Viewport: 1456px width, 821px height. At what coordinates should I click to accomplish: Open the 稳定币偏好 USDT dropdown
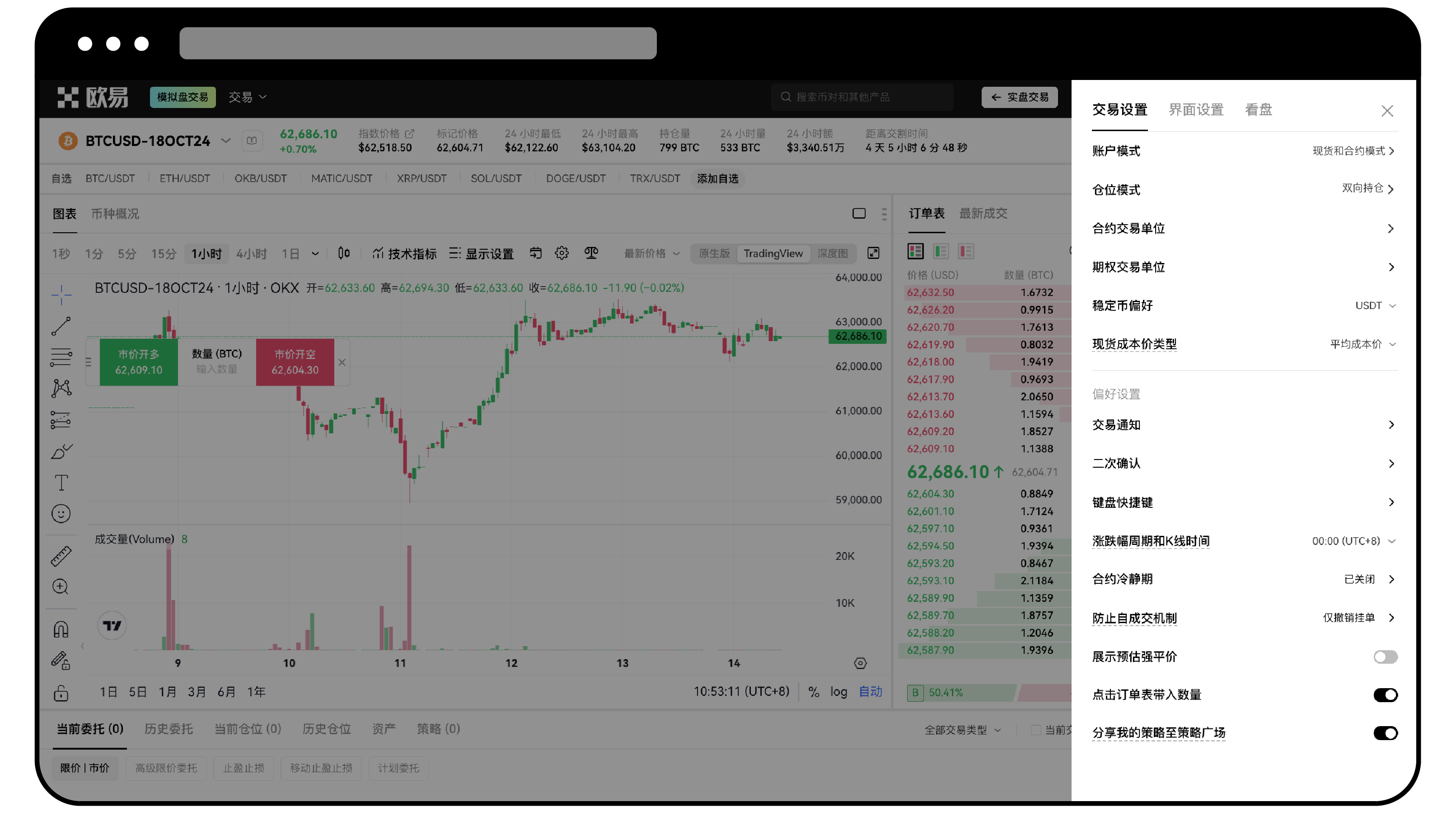click(1375, 305)
